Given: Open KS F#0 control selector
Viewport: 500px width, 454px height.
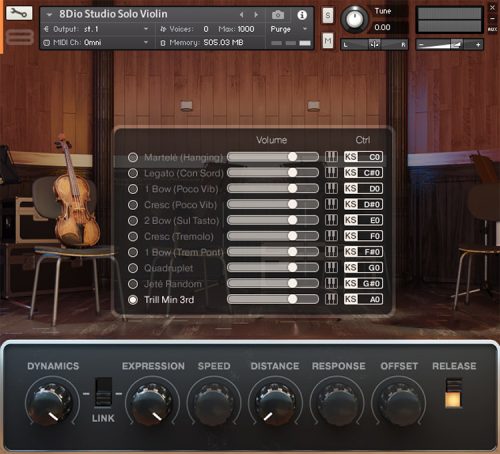Looking at the screenshot, I should (363, 252).
